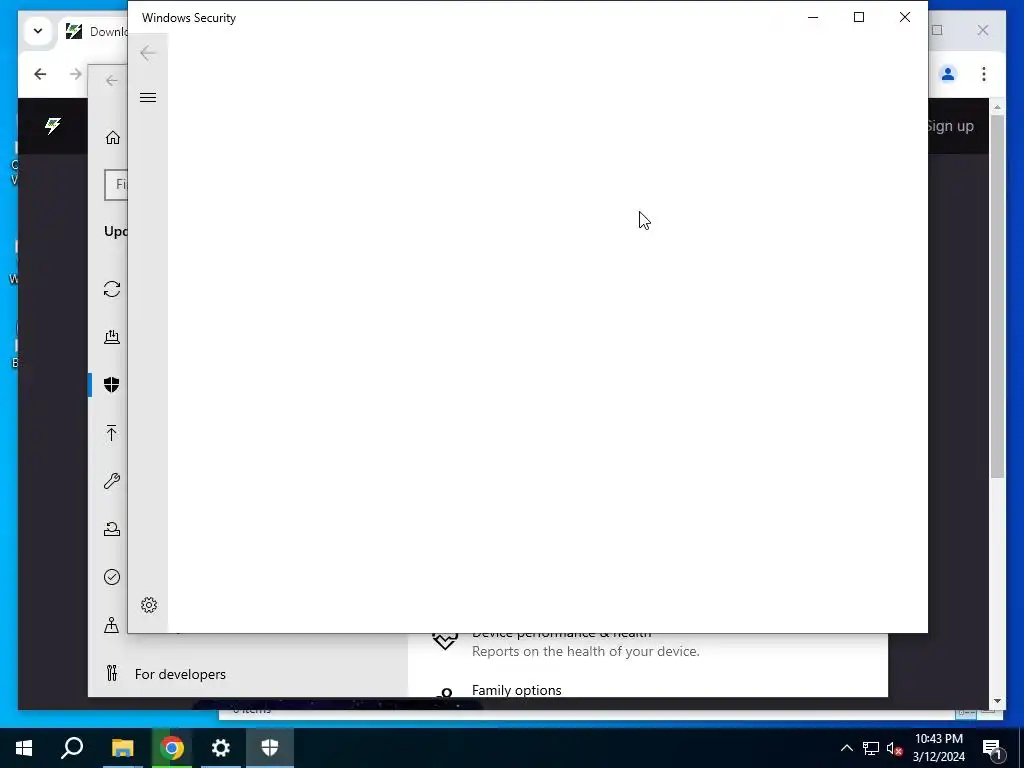Switch to Settings gear on taskbar
1024x768 pixels.
click(221, 748)
